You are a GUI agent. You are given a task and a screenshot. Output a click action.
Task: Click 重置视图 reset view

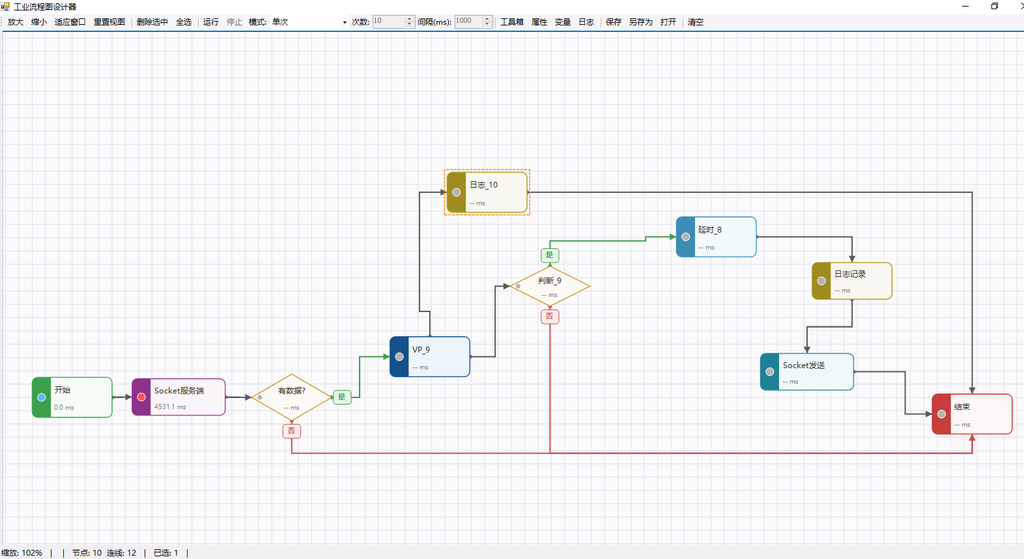pos(109,22)
